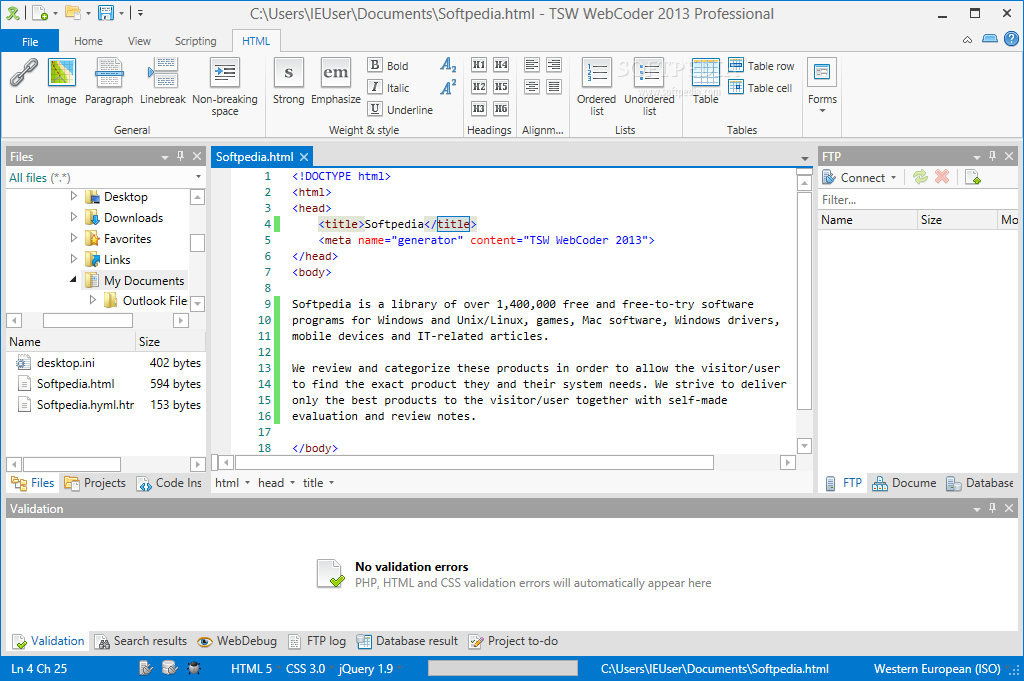
Task: Expand the Outlook Files folder node
Action: pos(93,300)
